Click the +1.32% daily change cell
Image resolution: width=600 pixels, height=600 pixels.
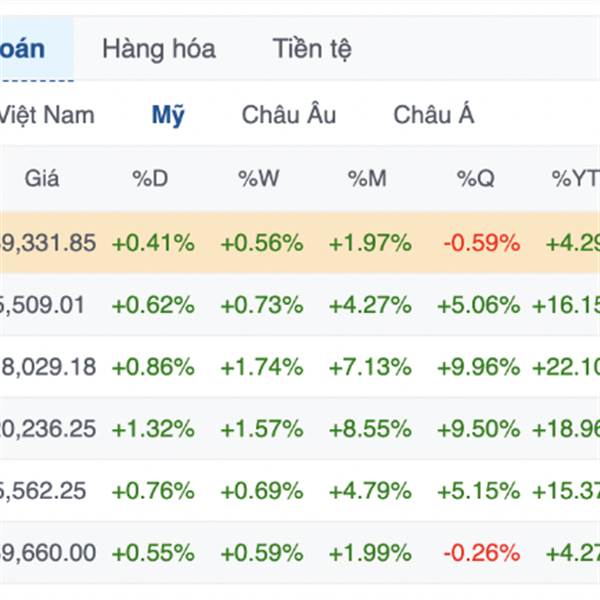(x=153, y=429)
